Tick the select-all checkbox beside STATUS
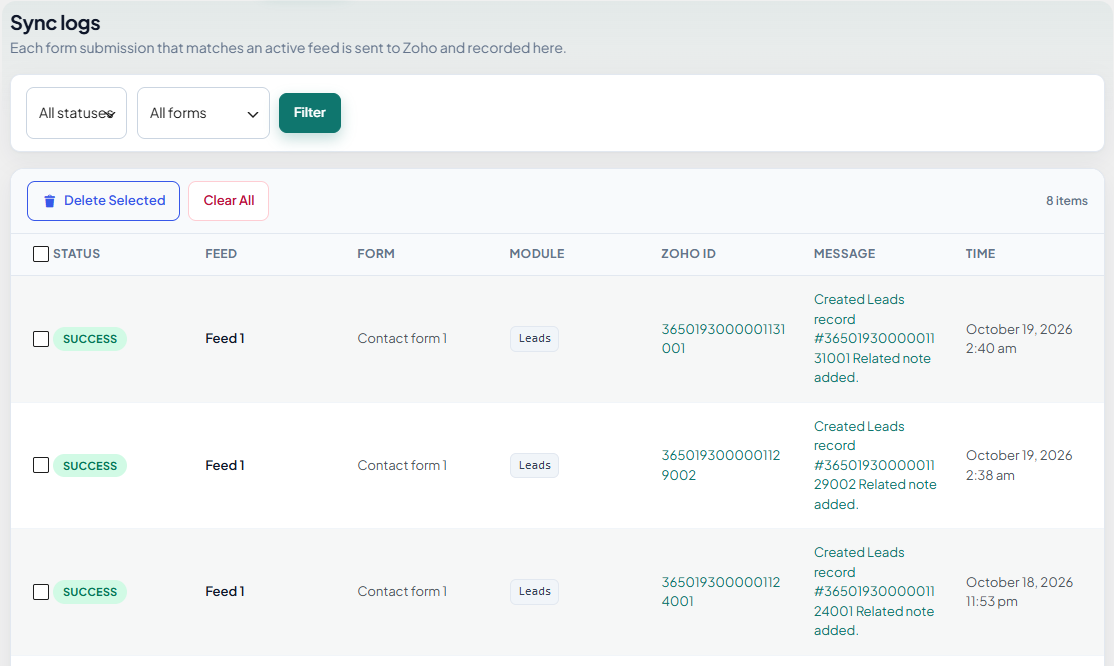This screenshot has width=1114, height=666. 41,254
